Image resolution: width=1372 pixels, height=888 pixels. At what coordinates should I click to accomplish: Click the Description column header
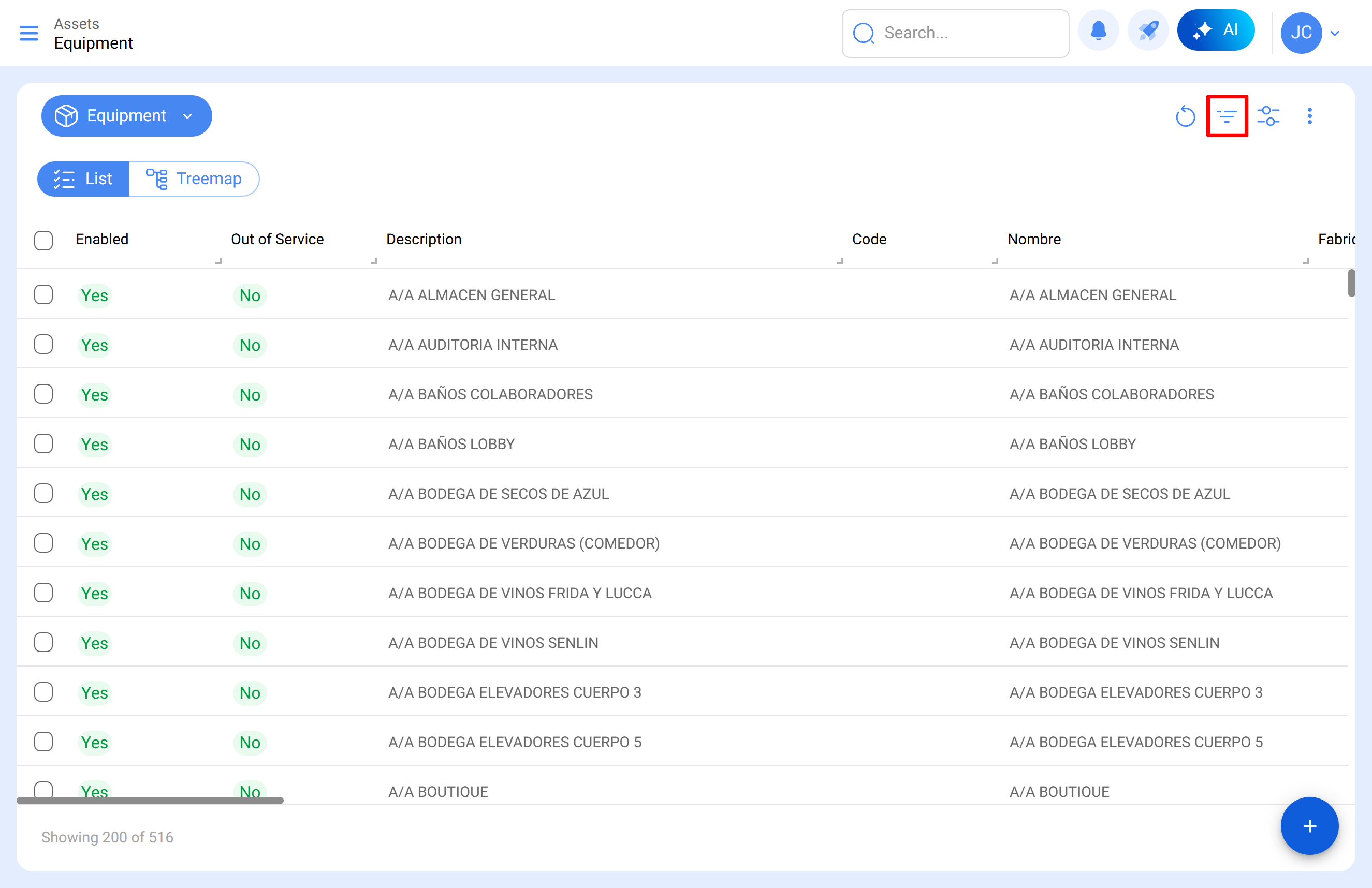tap(424, 239)
